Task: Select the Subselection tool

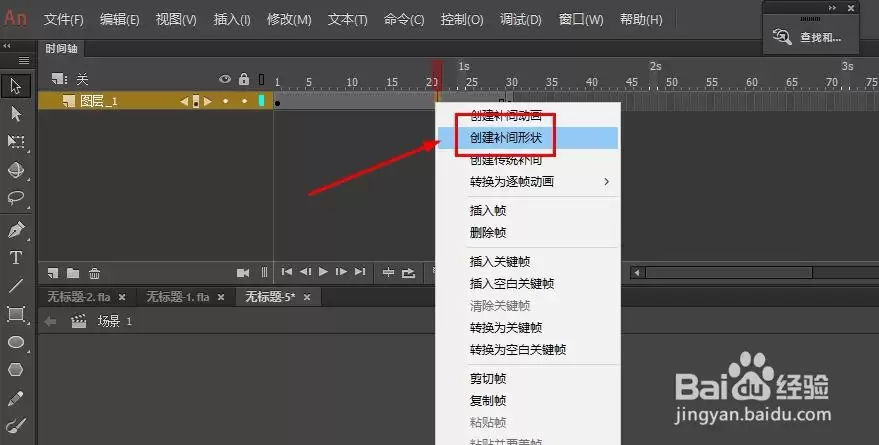Action: point(16,114)
